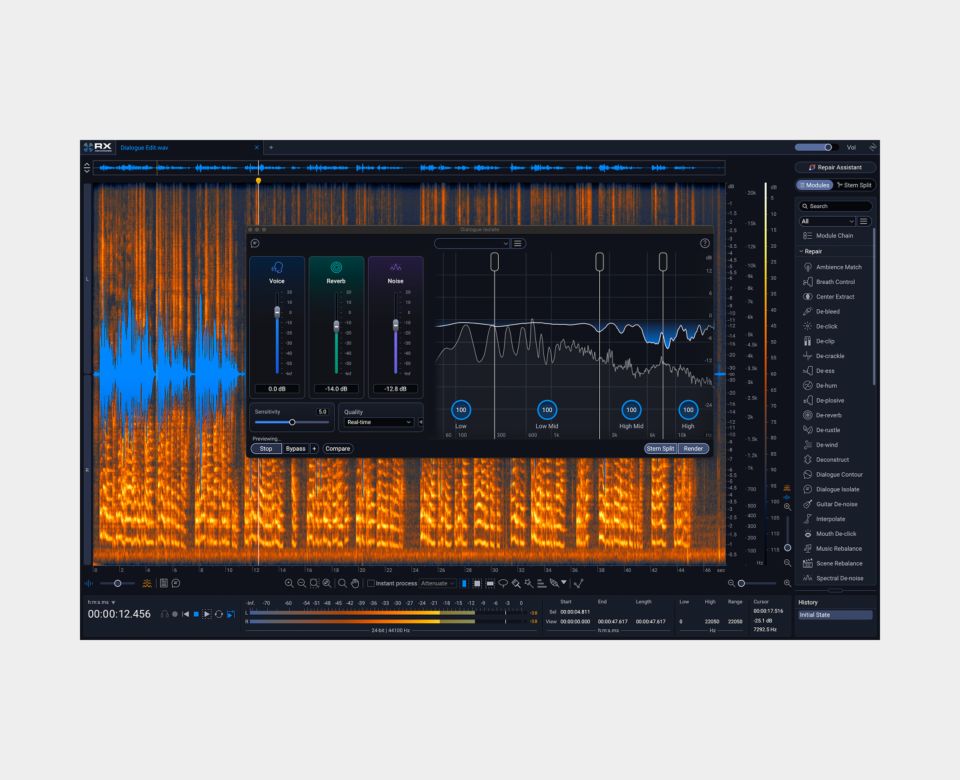Click the module Search field
This screenshot has height=780, width=960.
(835, 206)
